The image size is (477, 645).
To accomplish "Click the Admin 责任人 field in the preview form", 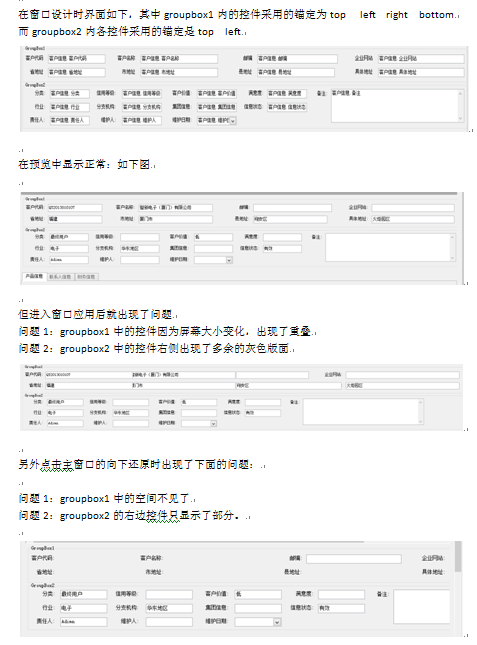I will pyautogui.click(x=69, y=260).
